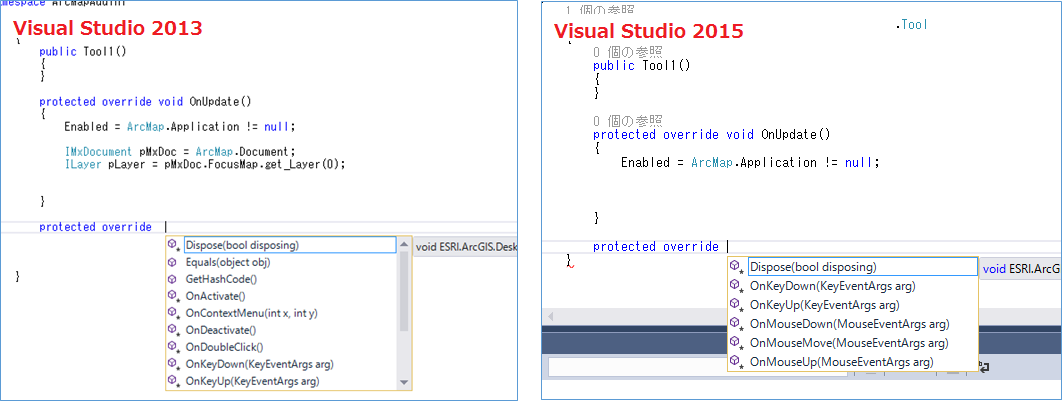Click the 'void ESRI.ArcG' tooltip in VS 2015
Screen dimensions: 1064x401
click(x=1021, y=269)
